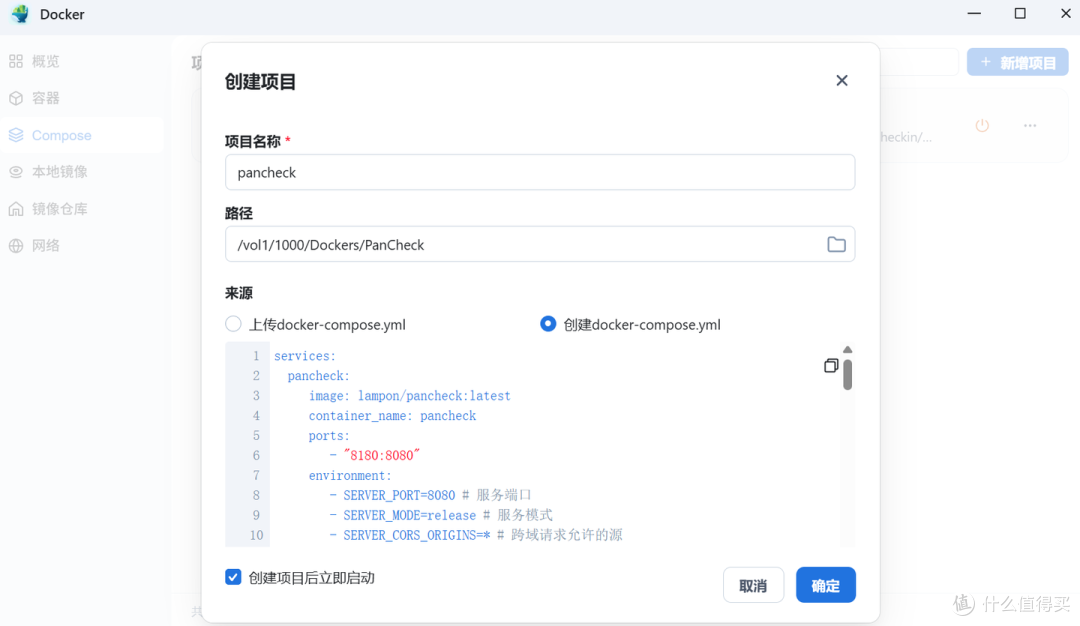Confirm with the 确定 button
This screenshot has width=1080, height=626.
pyautogui.click(x=825, y=585)
